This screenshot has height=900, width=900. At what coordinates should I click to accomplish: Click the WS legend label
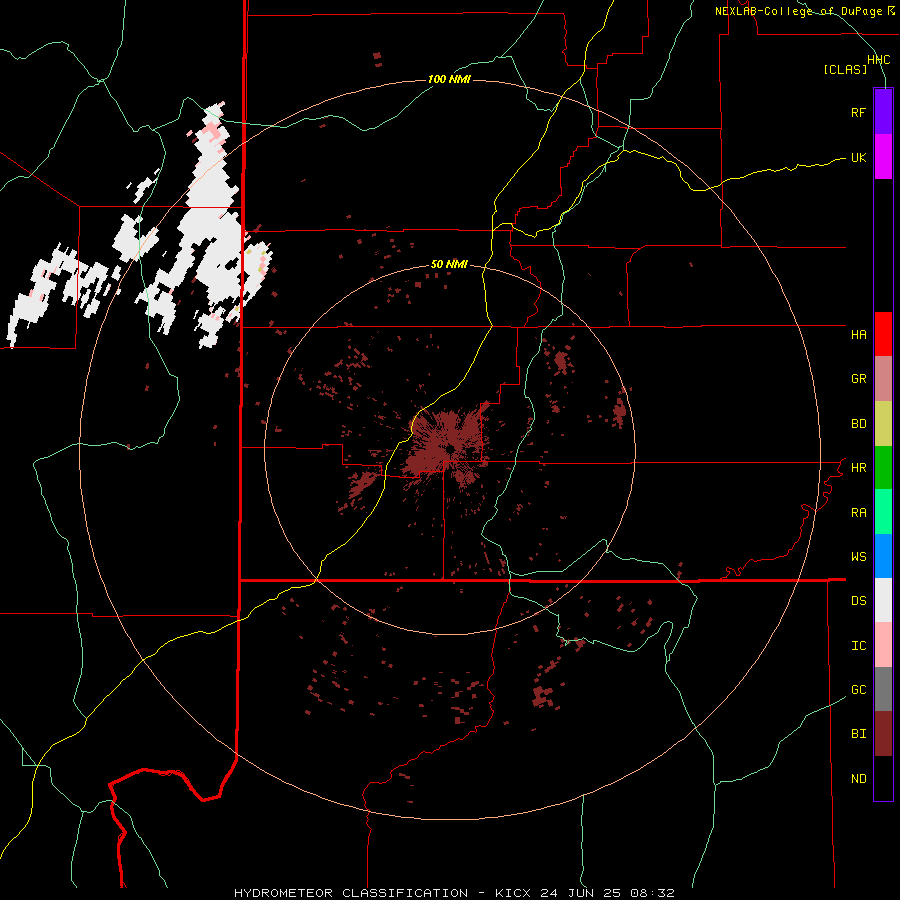(x=858, y=557)
